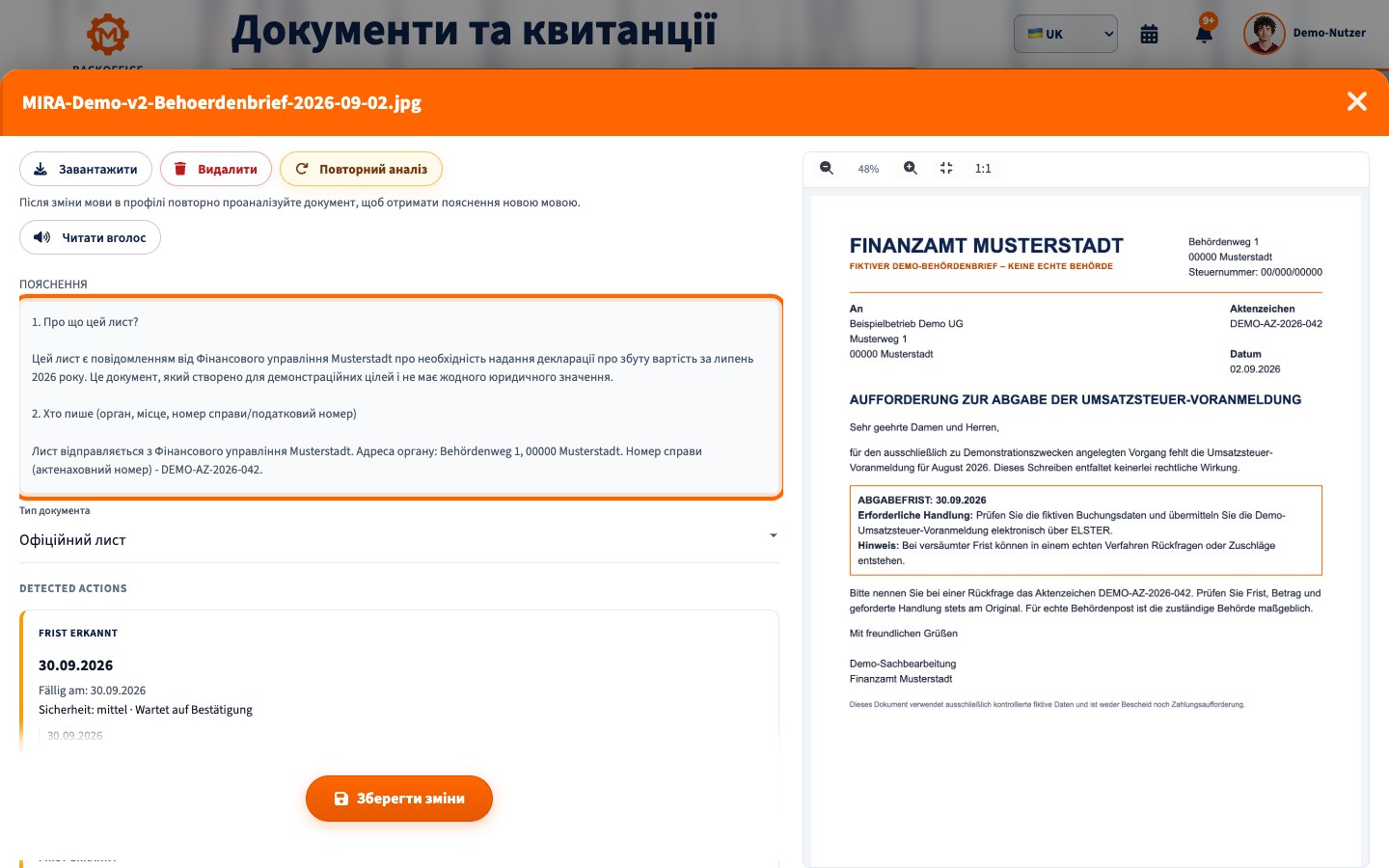This screenshot has height=868, width=1389.
Task: Click the Aktenzeichen DEMO-AZ-2026-042 value in the preview
Action: pyautogui.click(x=1275, y=324)
